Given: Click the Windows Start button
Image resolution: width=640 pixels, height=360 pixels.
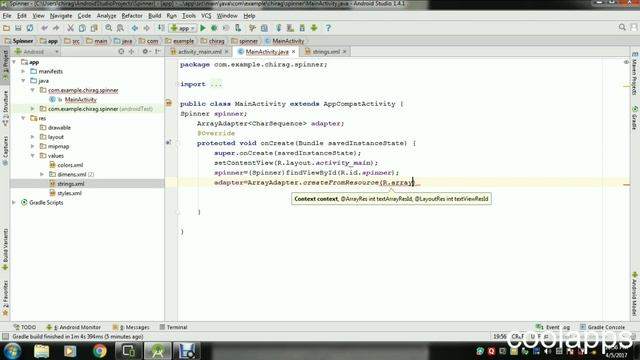Looking at the screenshot, I should coord(12,351).
